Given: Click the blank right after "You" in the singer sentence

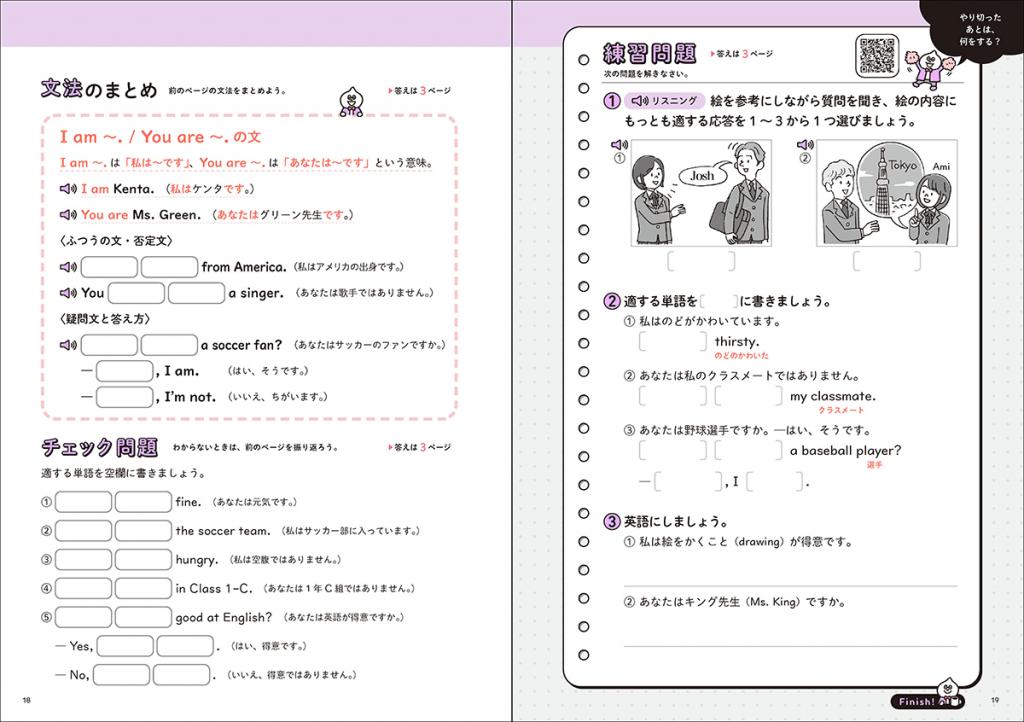Looking at the screenshot, I should (136, 293).
